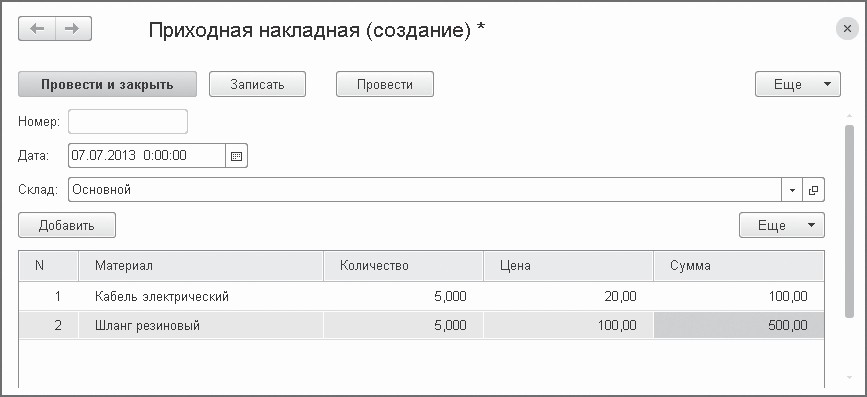Click the back navigation arrow
The image size is (867, 397).
37,29
